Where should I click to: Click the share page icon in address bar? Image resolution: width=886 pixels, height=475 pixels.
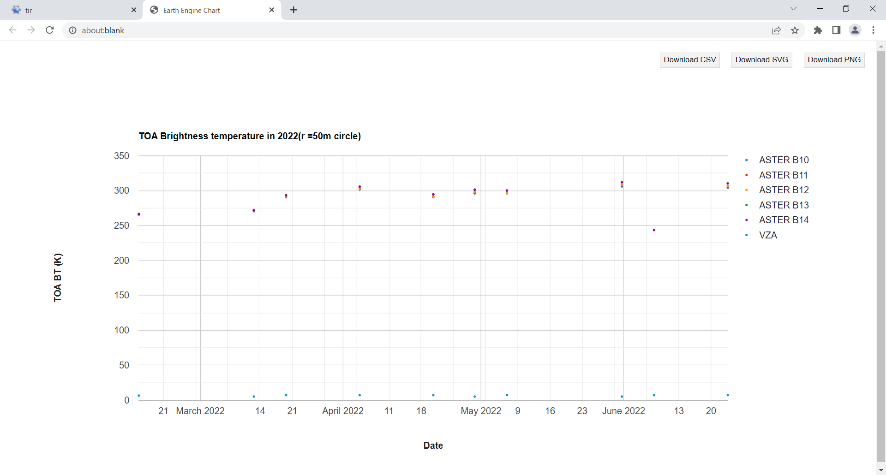(776, 30)
